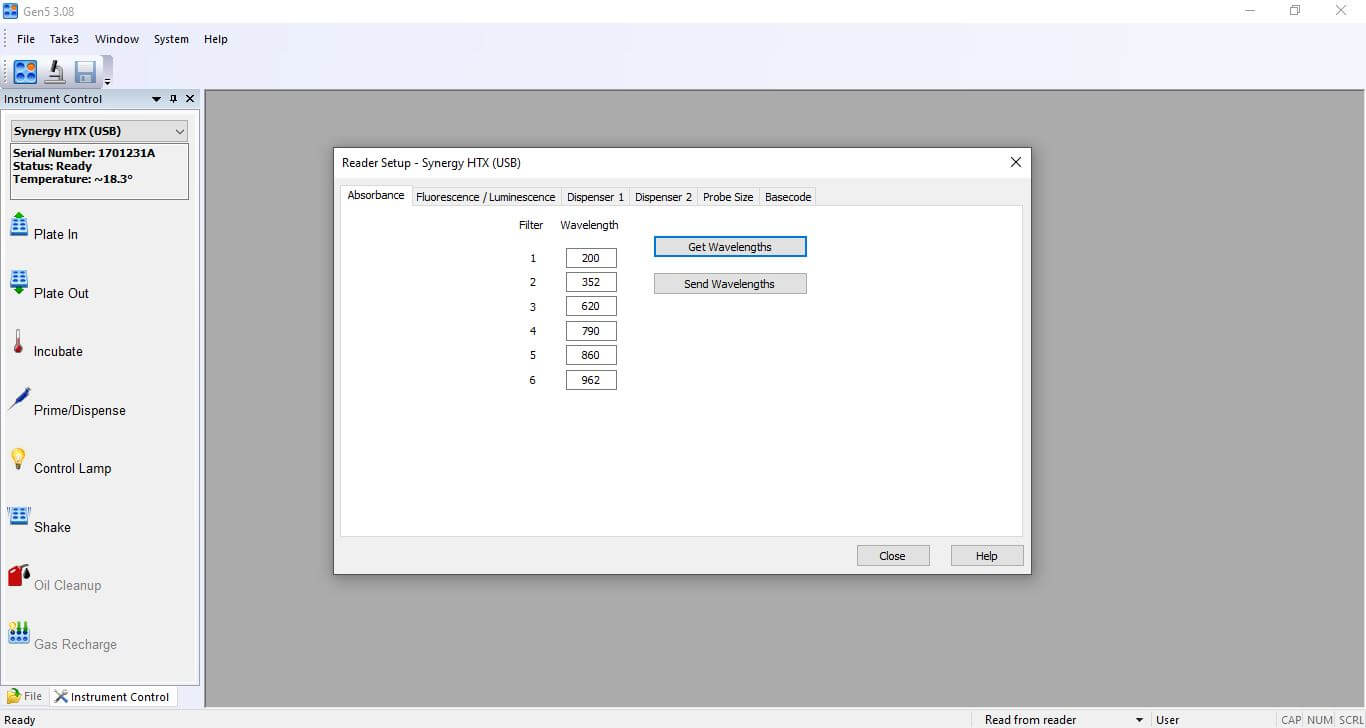Image resolution: width=1366 pixels, height=728 pixels.
Task: Click the Prime/Dispense syringe icon
Action: pos(19,400)
